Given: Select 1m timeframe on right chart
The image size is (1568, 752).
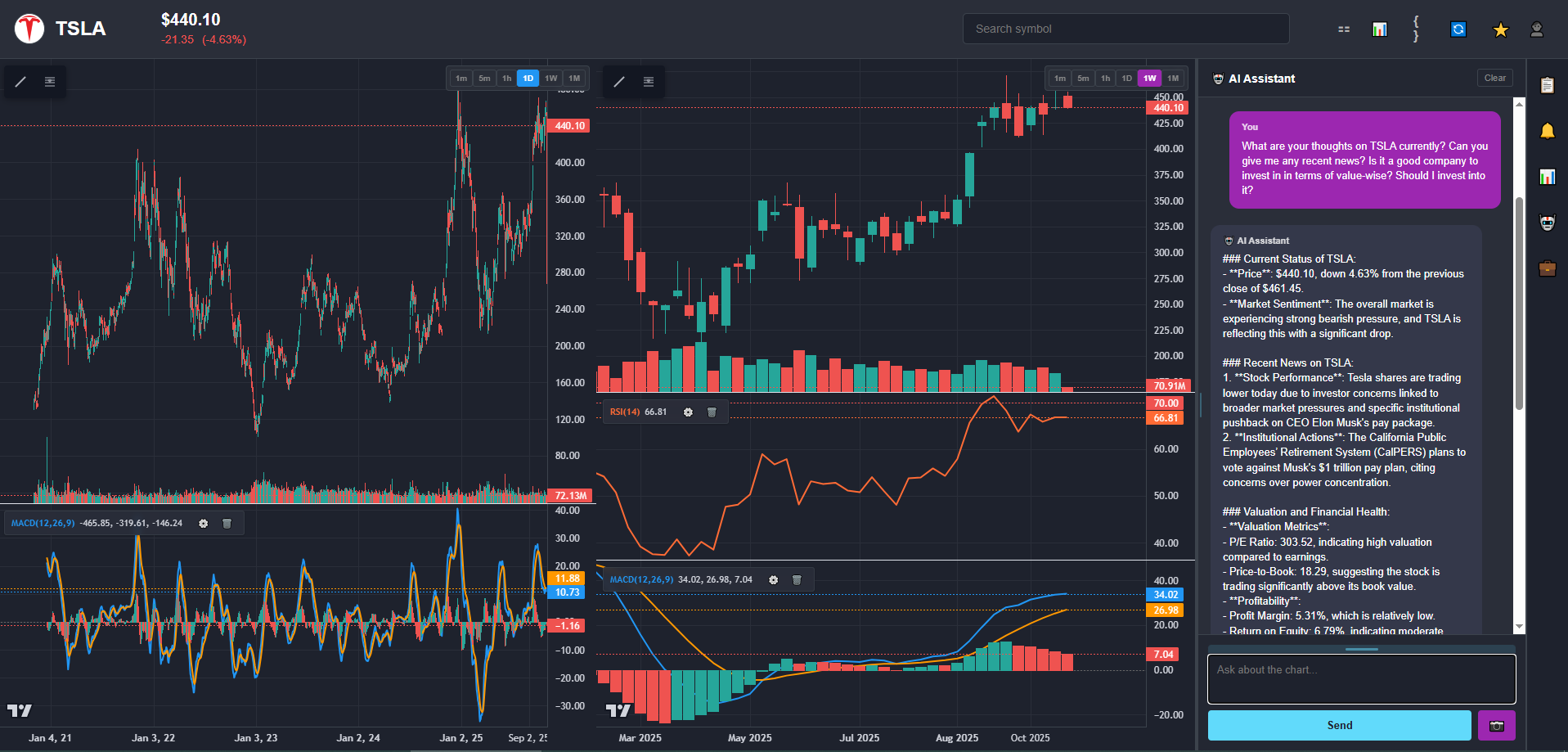Looking at the screenshot, I should (1060, 79).
